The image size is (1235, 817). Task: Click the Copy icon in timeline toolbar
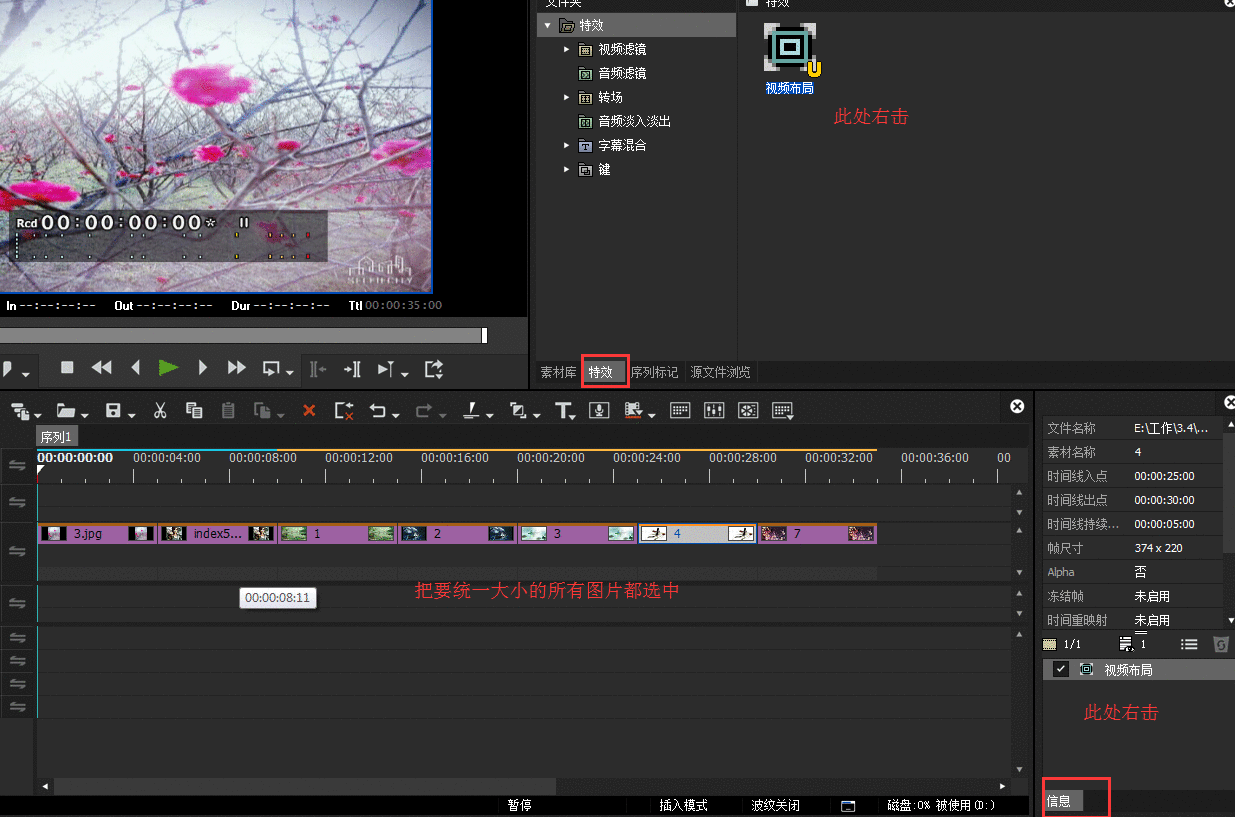pos(195,410)
